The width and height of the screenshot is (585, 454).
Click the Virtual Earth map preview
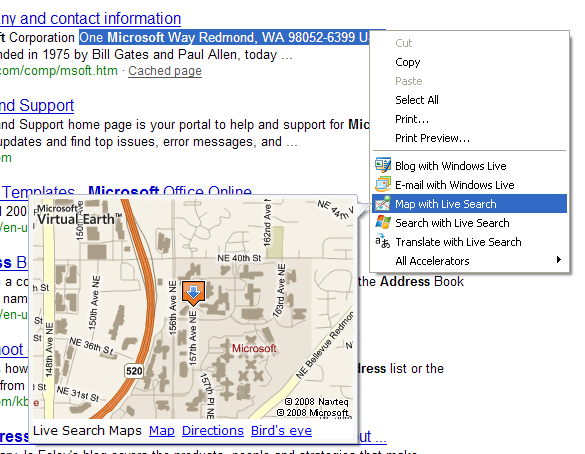click(193, 309)
